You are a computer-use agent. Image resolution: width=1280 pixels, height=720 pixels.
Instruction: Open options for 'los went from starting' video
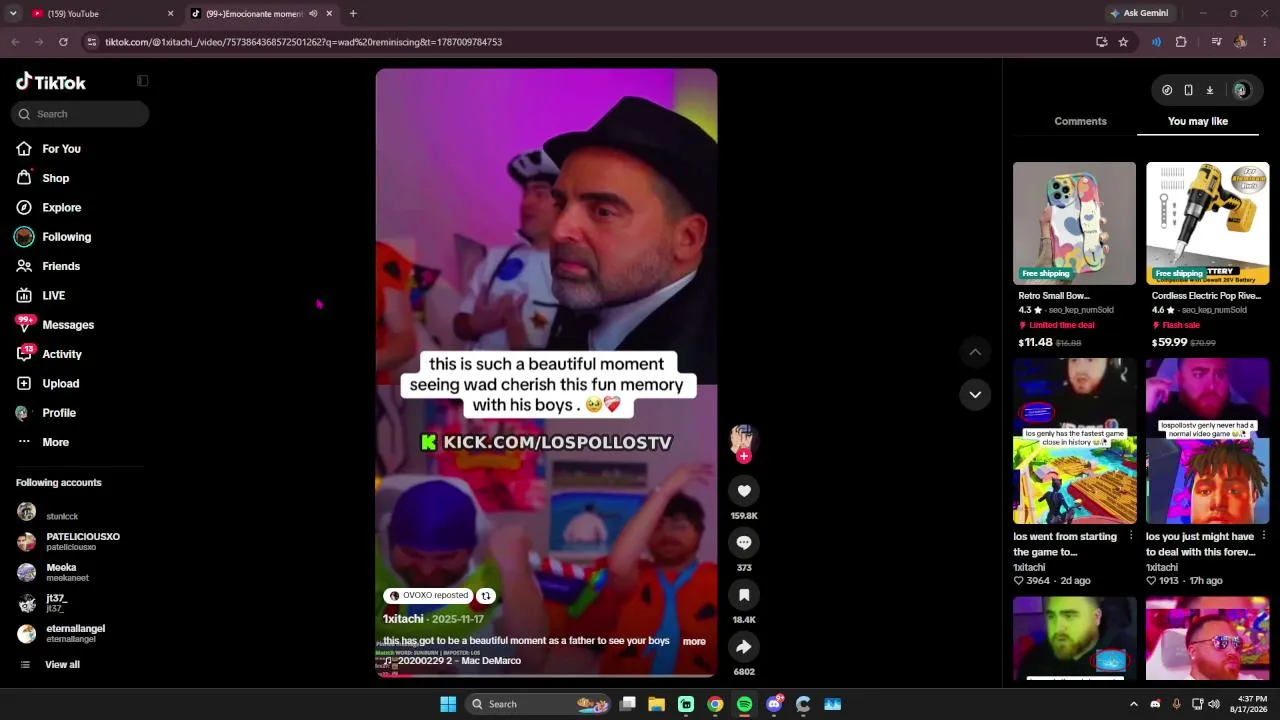pyautogui.click(x=1130, y=536)
